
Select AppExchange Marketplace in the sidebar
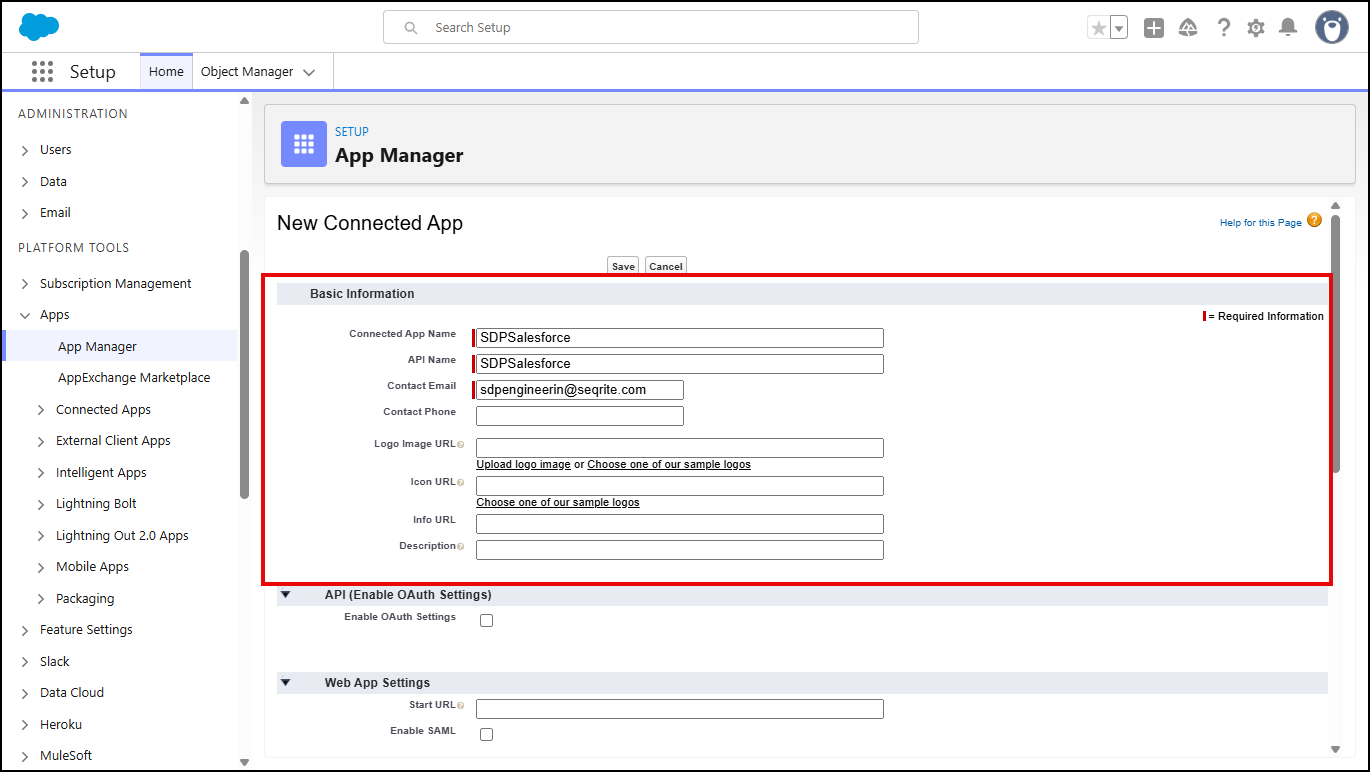point(134,378)
